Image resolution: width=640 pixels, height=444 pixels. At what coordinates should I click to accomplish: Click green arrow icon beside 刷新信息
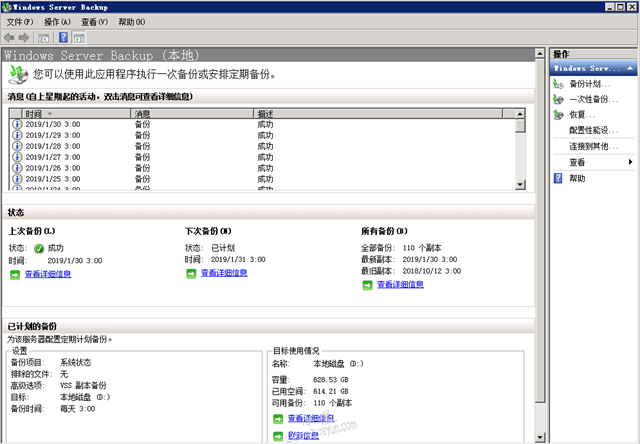[x=278, y=436]
